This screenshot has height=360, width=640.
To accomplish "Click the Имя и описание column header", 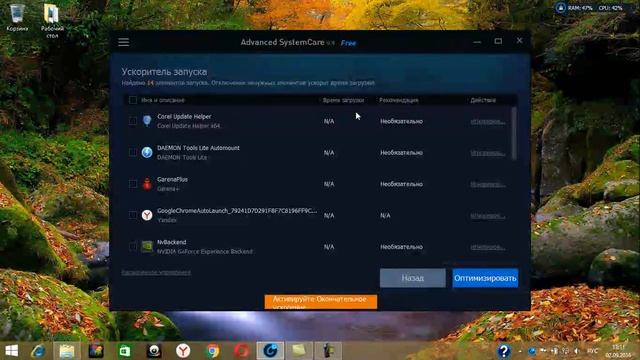I will (x=163, y=100).
